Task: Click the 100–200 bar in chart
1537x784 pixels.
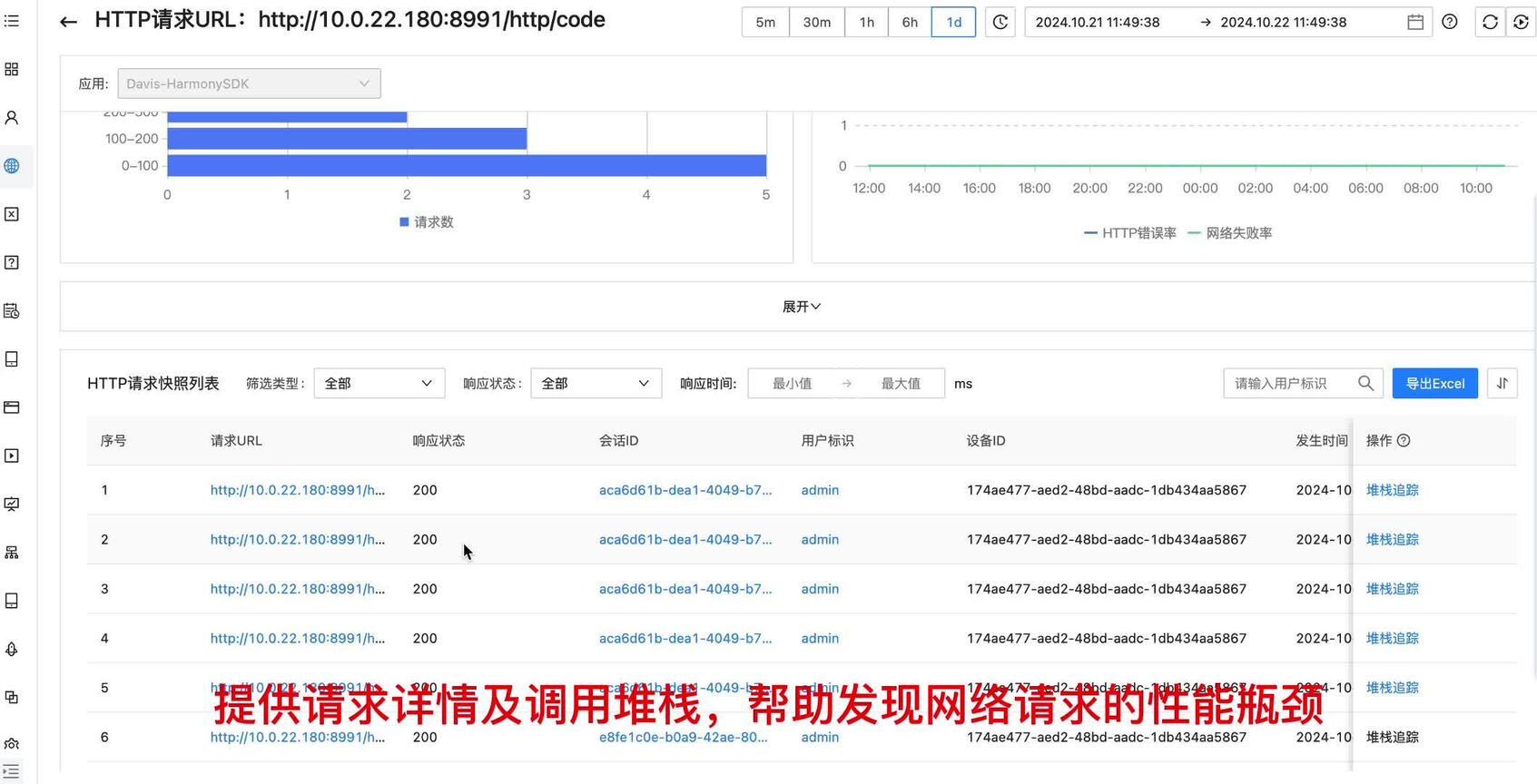Action: (347, 139)
